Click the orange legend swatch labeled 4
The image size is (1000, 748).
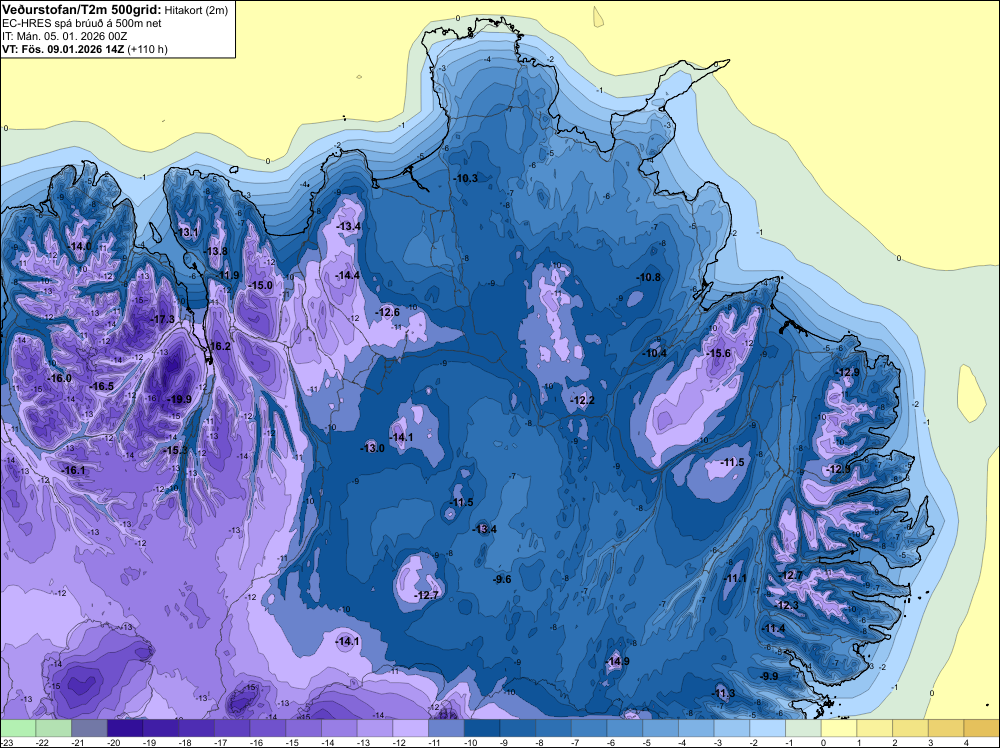(982, 728)
